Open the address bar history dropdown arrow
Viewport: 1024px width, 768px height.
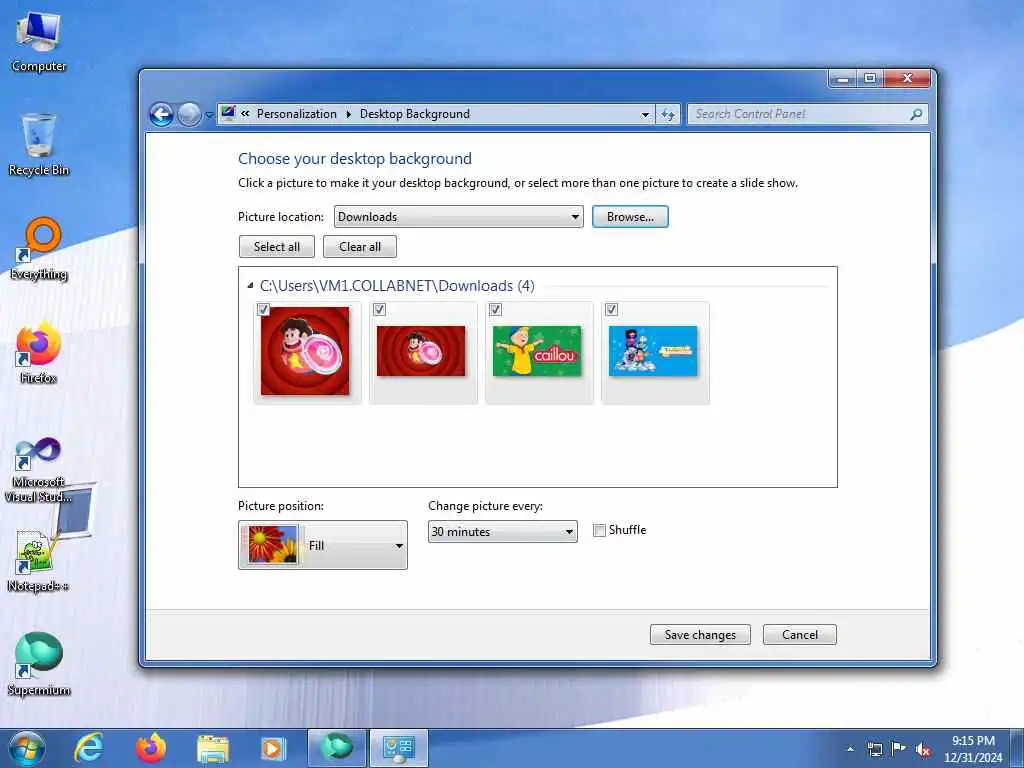click(645, 114)
